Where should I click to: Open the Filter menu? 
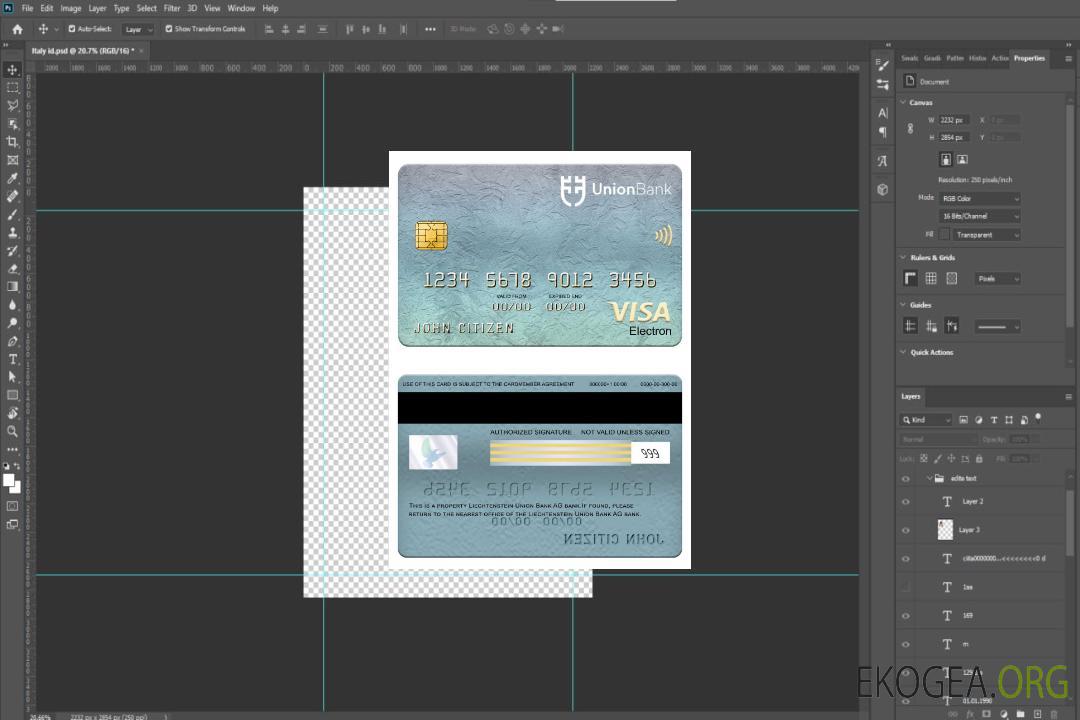pos(172,8)
